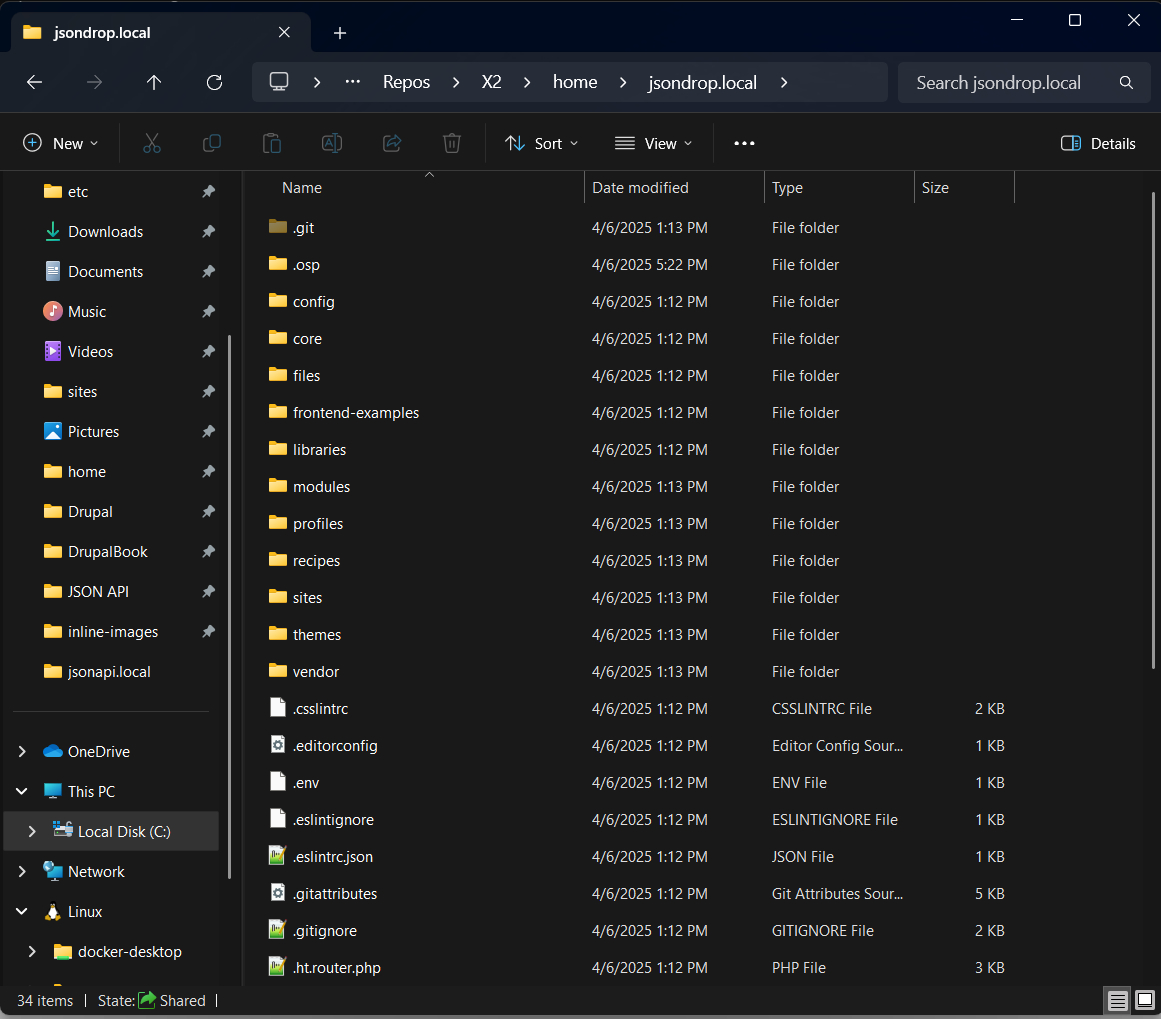The height and width of the screenshot is (1019, 1161).
Task: Click the Repos breadcrumb
Action: (x=406, y=82)
